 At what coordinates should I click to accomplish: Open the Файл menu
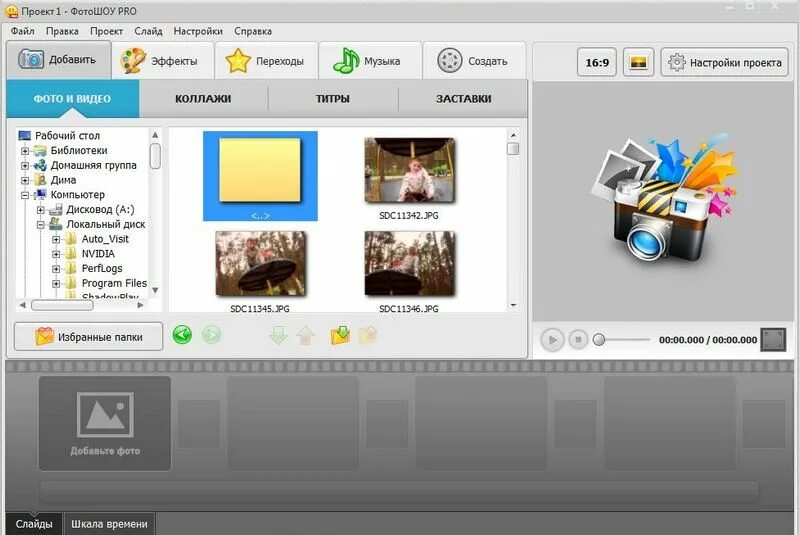22,31
